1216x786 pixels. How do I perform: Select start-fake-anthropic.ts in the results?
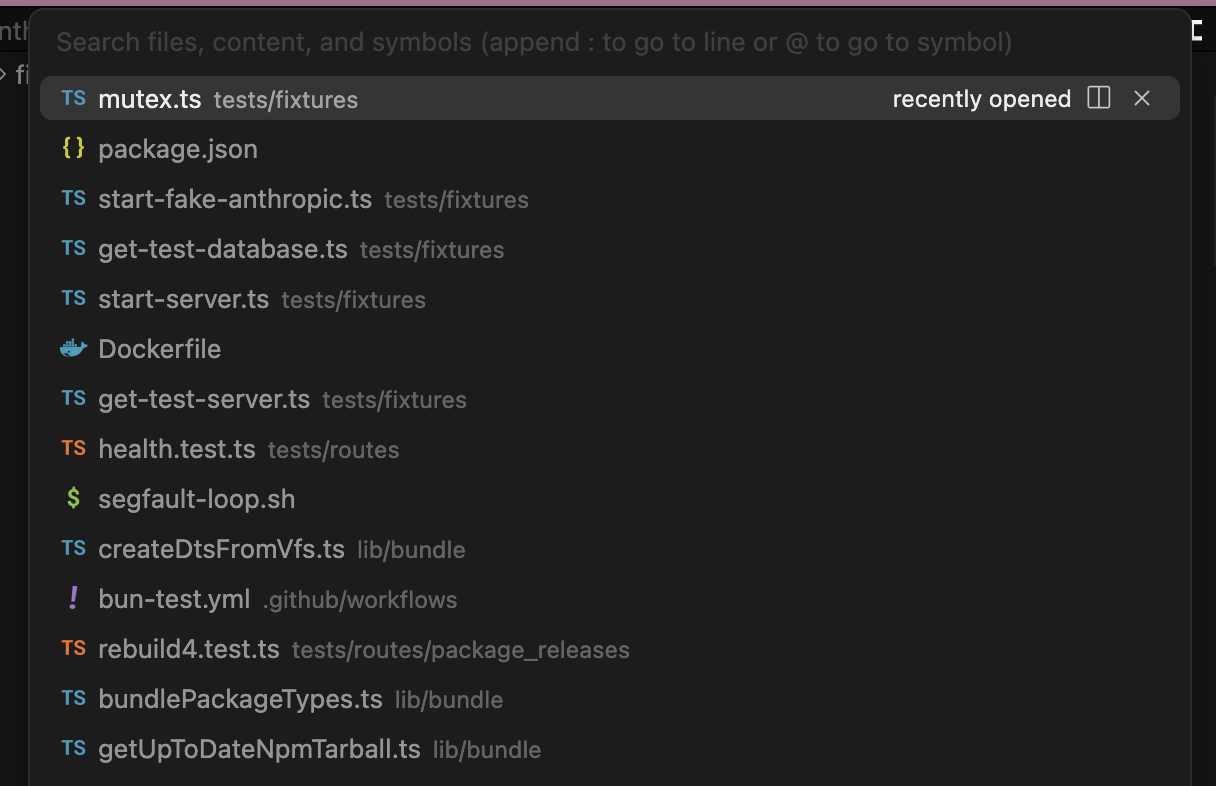pyautogui.click(x=235, y=199)
